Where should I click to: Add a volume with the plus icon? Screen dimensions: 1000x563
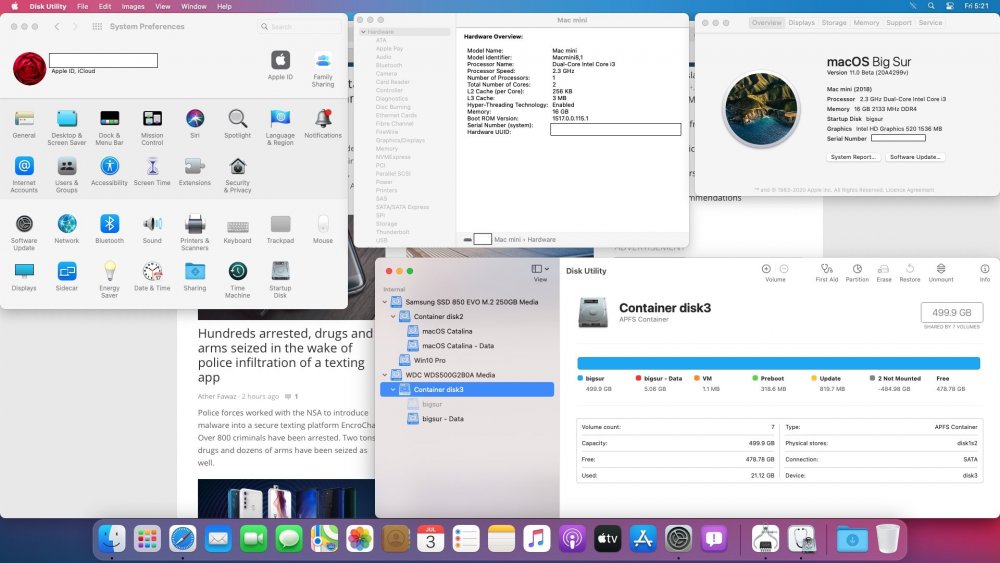(x=767, y=269)
